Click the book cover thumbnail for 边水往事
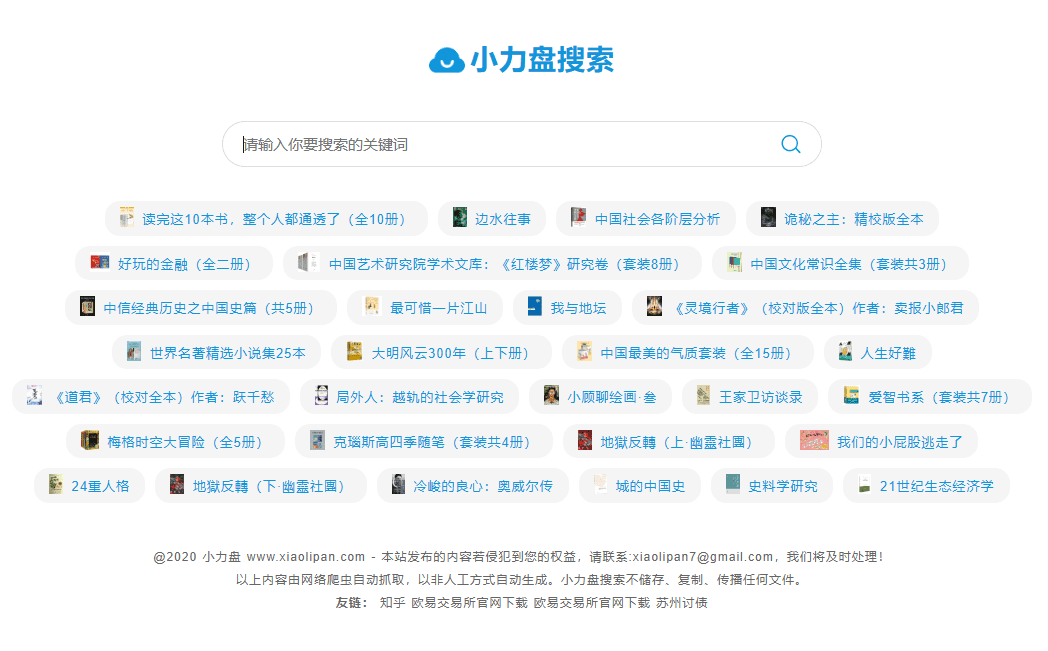The image size is (1048, 651). pyautogui.click(x=460, y=218)
